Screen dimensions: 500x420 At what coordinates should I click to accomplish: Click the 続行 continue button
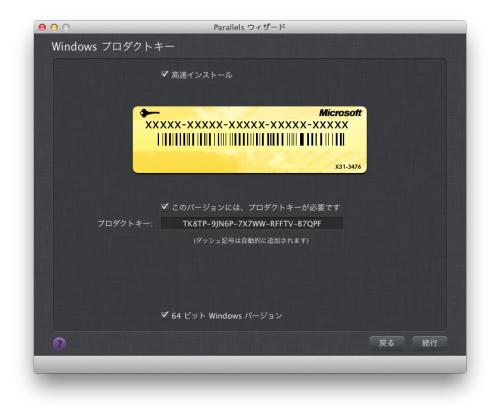coord(429,343)
